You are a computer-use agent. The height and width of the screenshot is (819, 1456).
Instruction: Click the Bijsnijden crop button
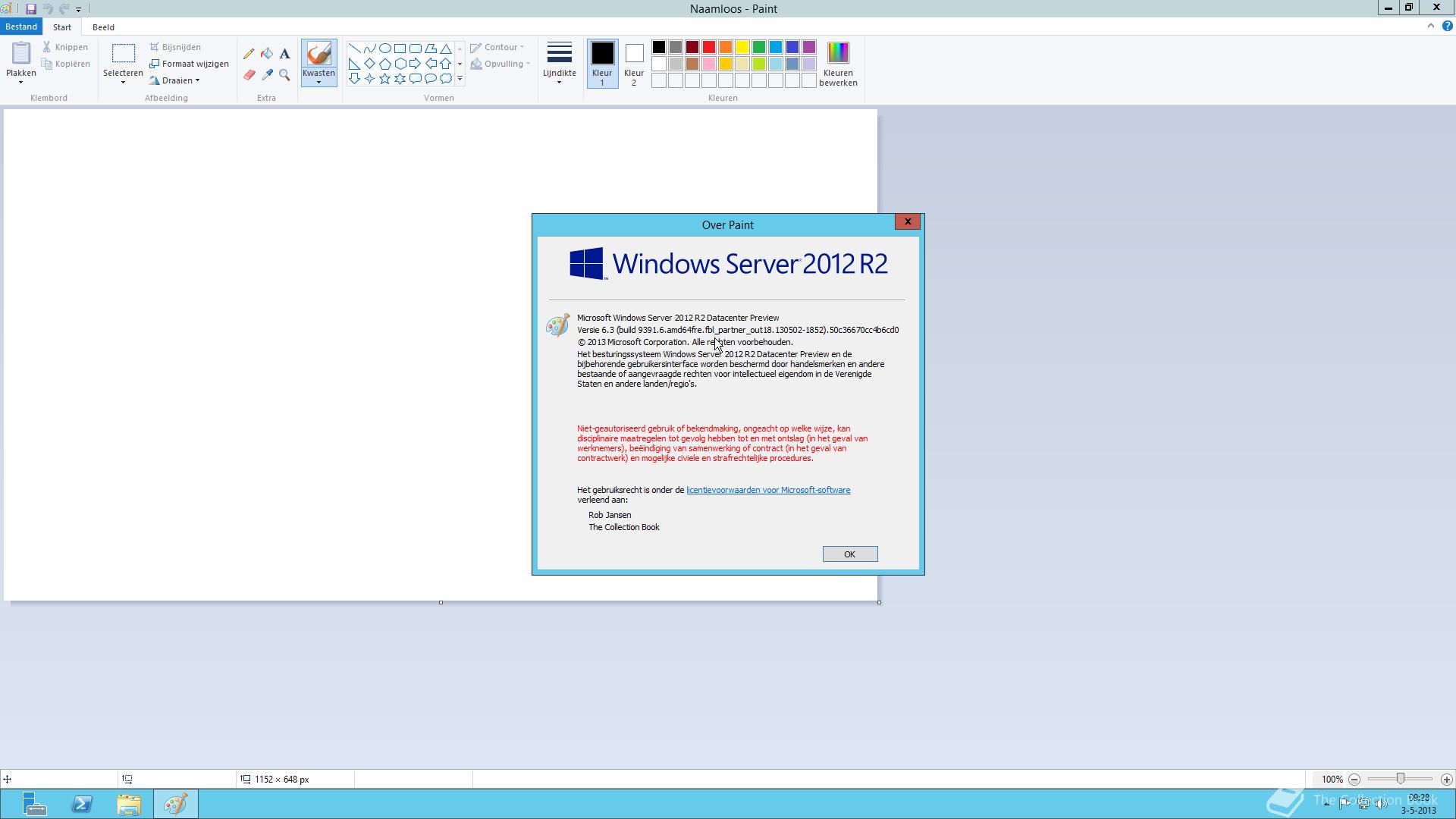175,47
